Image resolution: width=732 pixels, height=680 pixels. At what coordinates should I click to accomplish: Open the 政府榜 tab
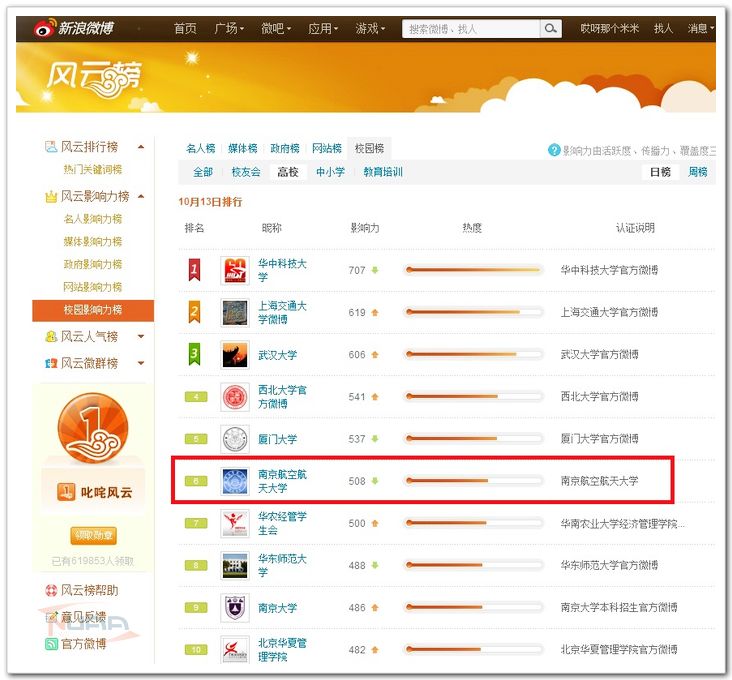(285, 148)
